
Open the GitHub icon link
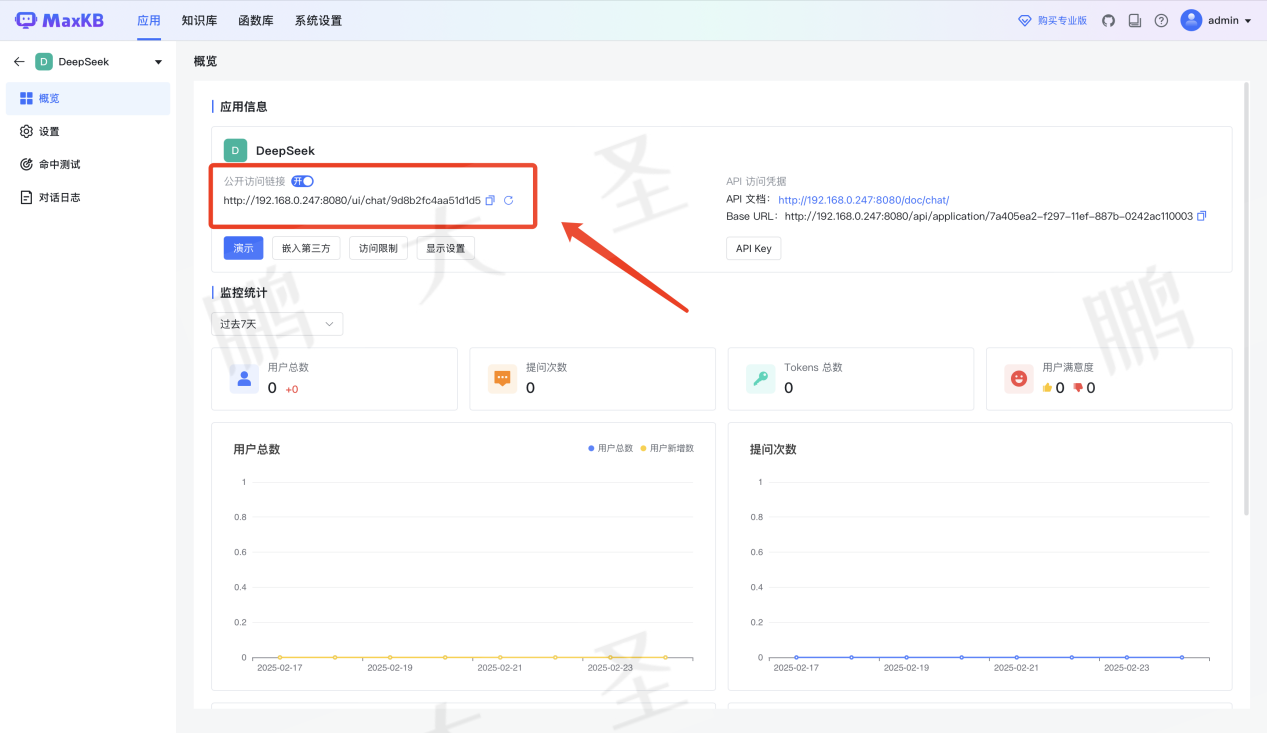[1108, 20]
